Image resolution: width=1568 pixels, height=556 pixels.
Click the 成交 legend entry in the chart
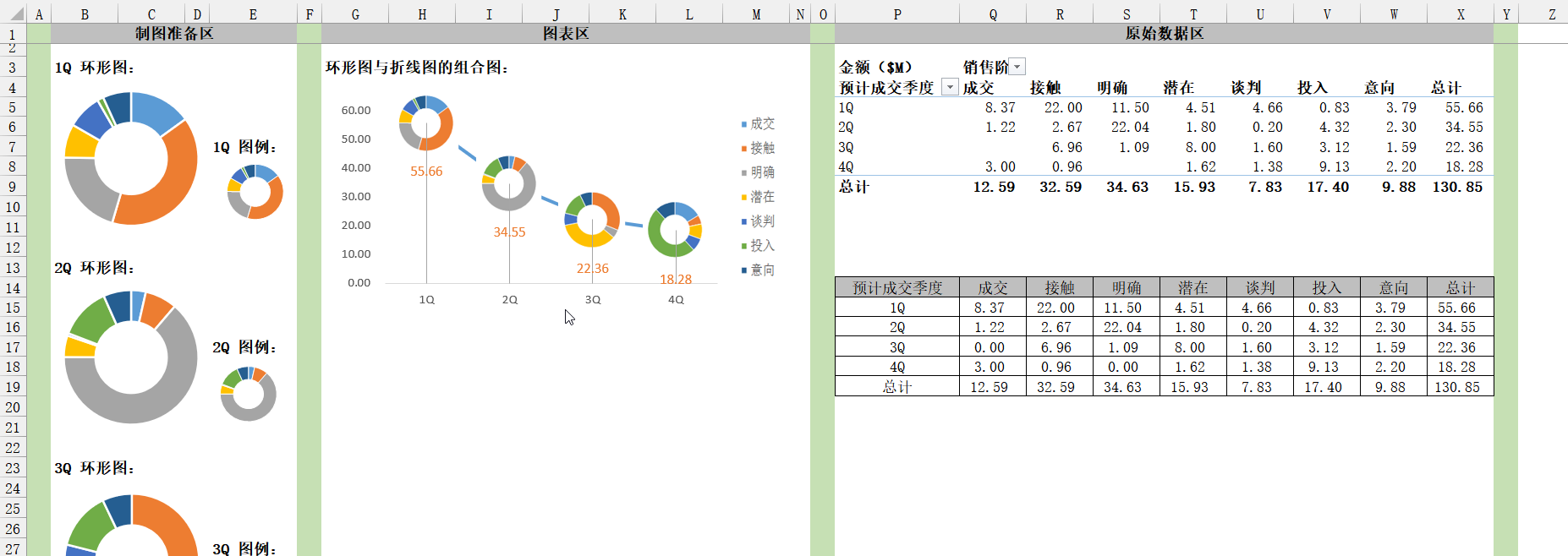[758, 123]
